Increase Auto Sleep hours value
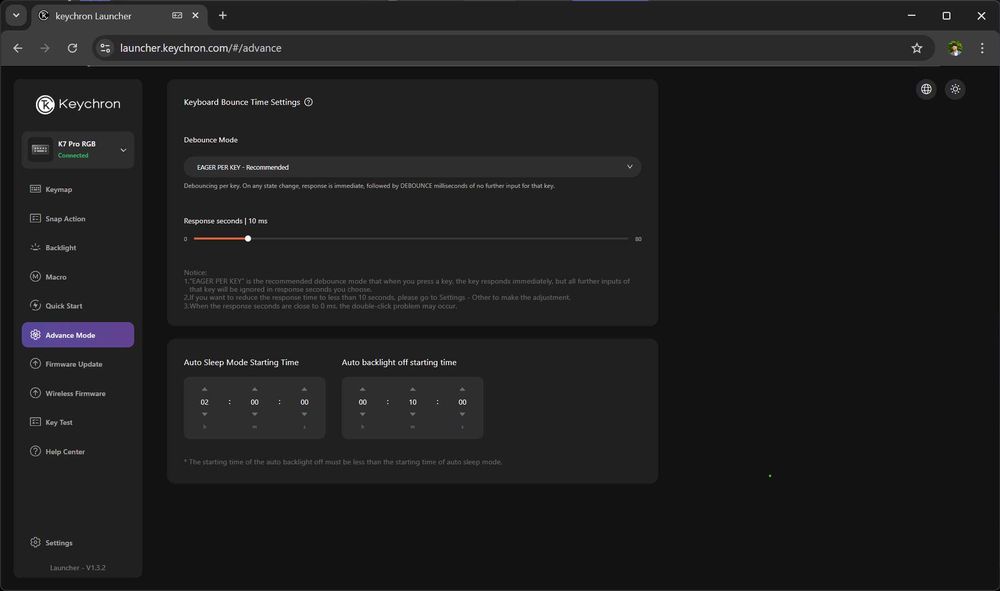This screenshot has width=1000, height=591. pyautogui.click(x=205, y=389)
